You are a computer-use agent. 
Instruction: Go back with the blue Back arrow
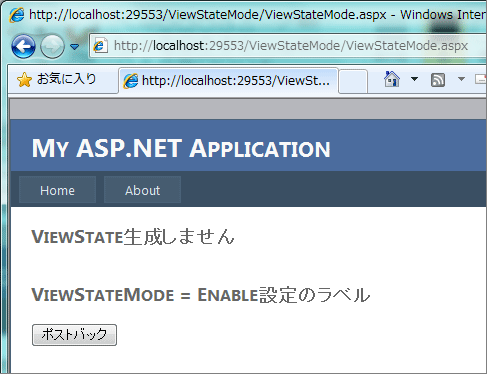coord(23,47)
